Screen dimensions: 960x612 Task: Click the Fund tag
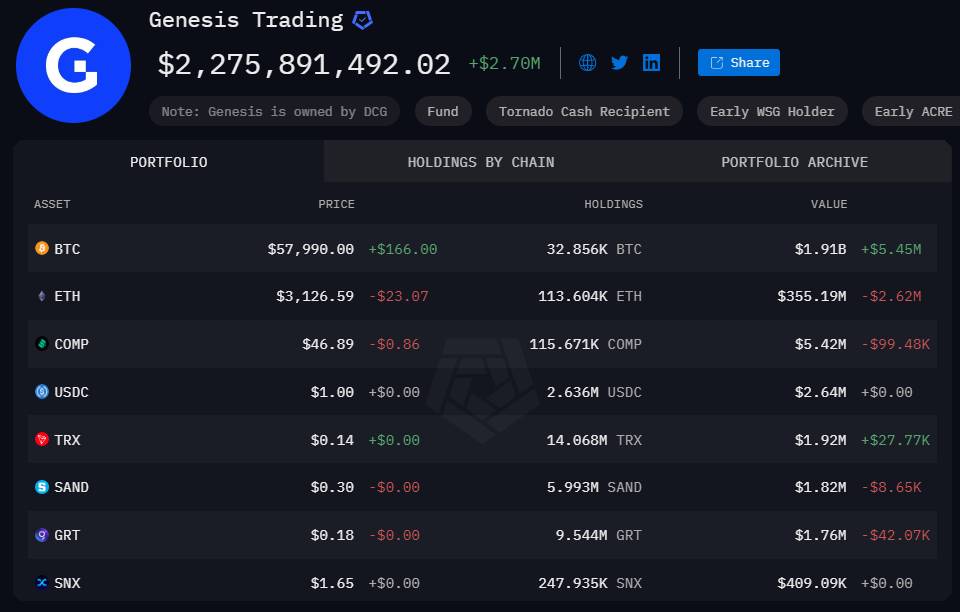[443, 111]
